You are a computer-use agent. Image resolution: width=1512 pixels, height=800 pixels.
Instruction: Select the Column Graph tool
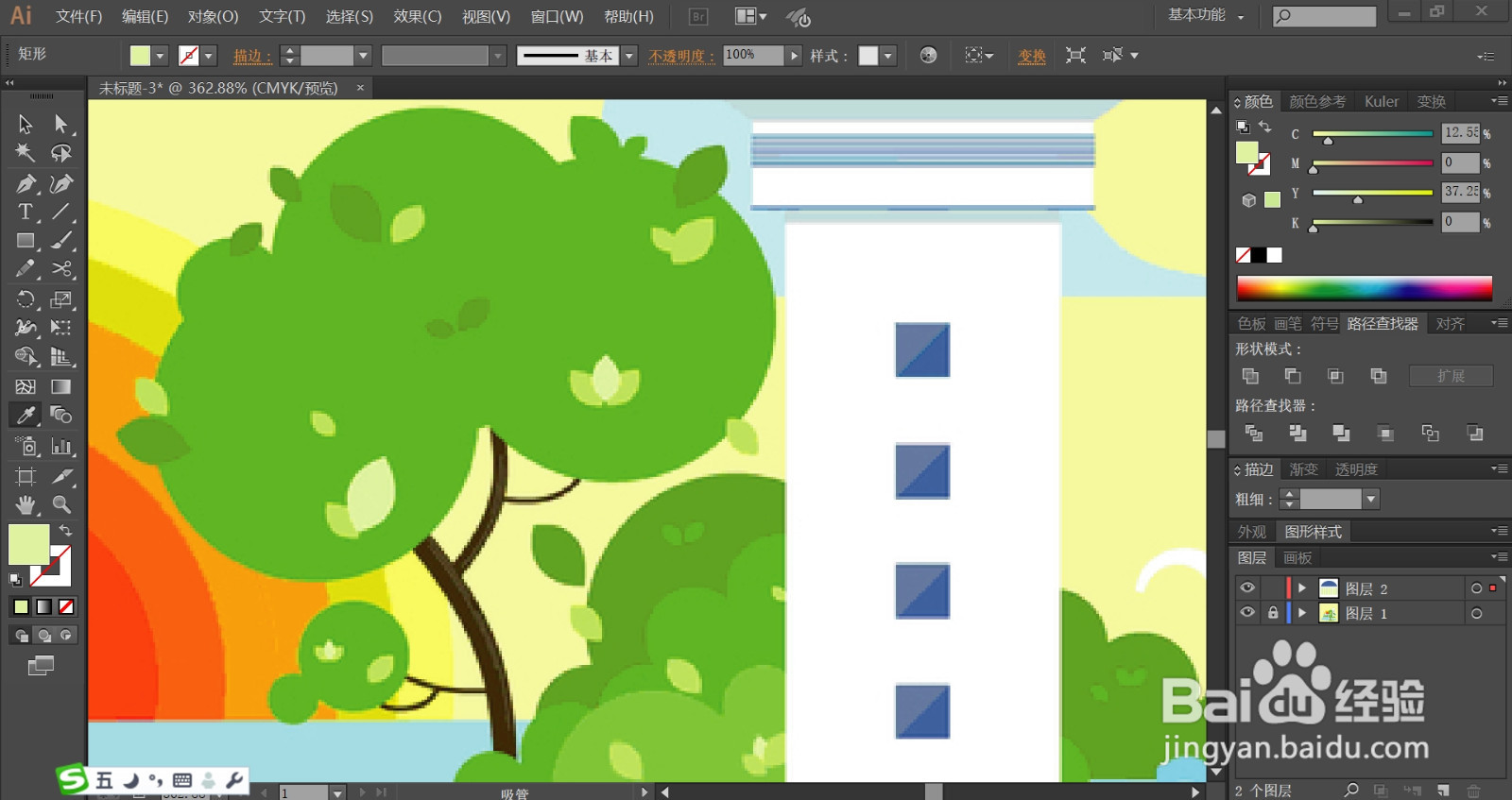[x=61, y=446]
